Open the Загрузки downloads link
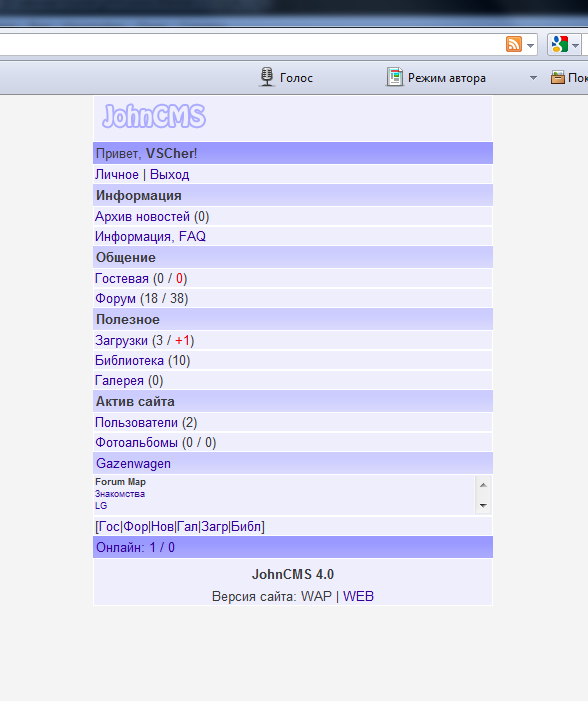 click(x=121, y=341)
